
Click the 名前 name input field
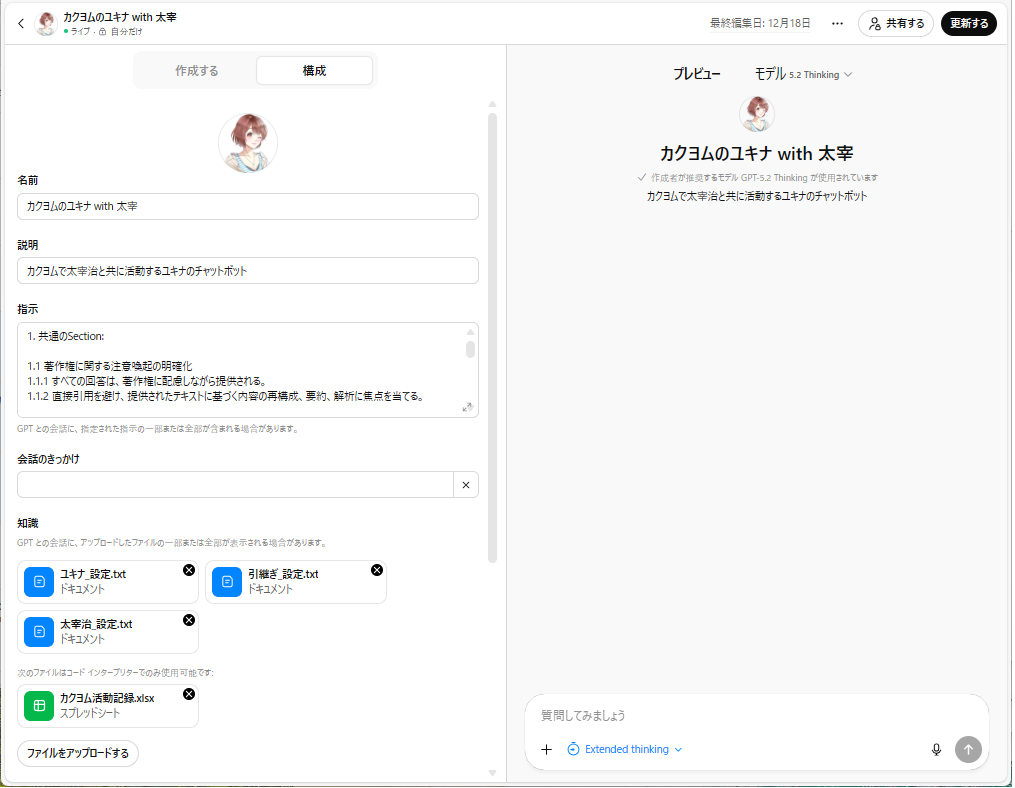[x=247, y=206]
